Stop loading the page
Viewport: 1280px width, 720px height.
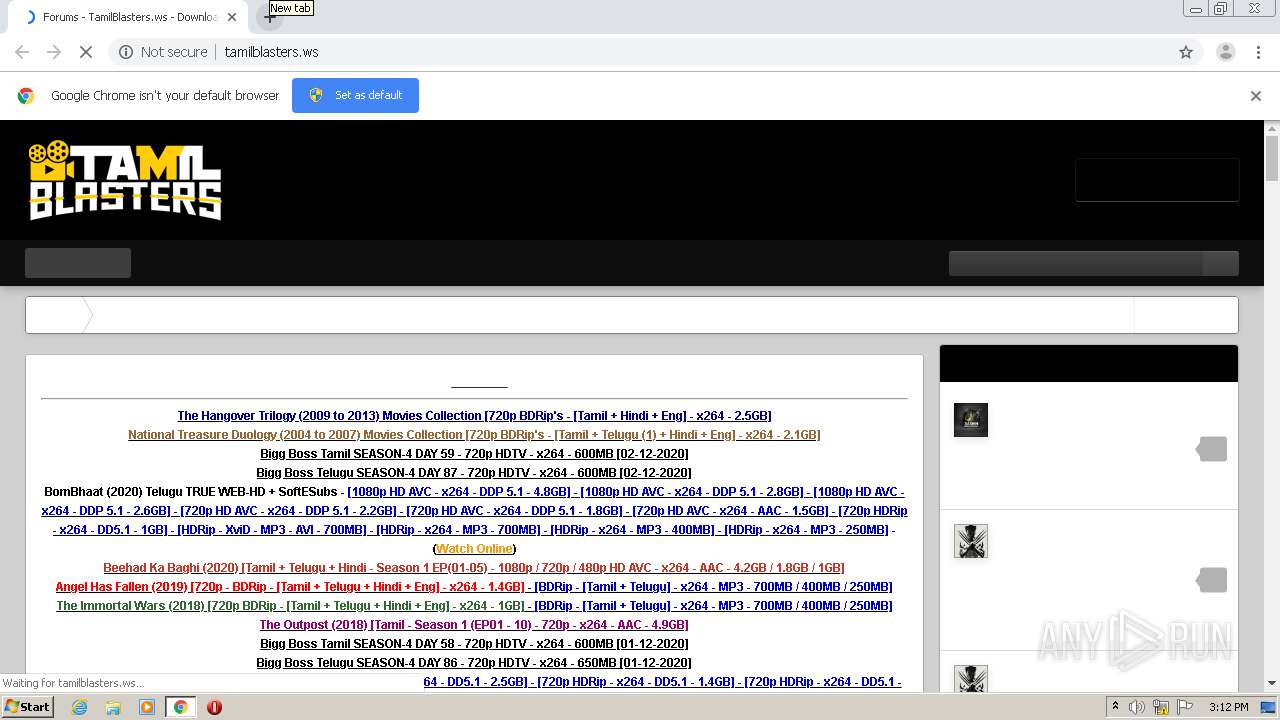pyautogui.click(x=86, y=52)
